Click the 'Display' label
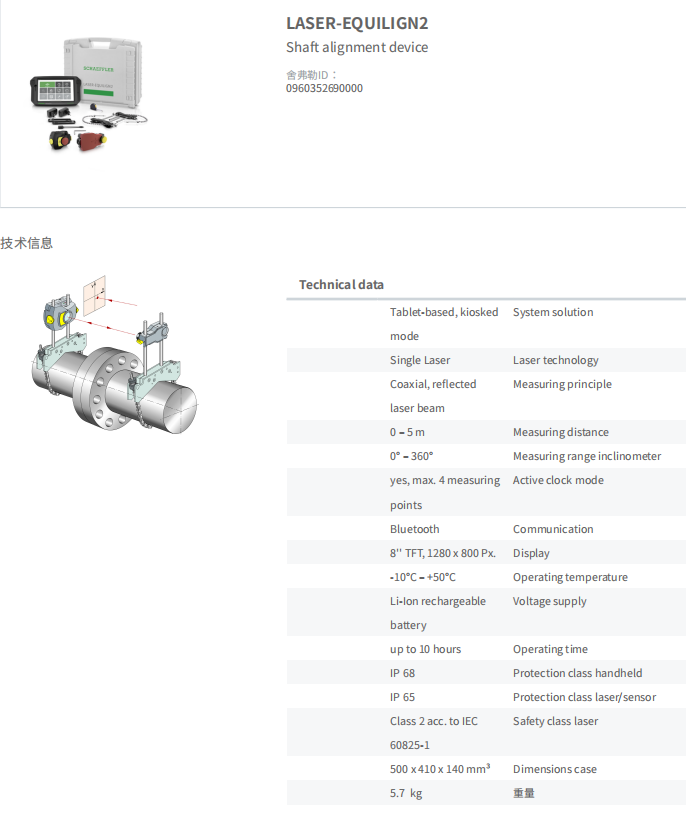This screenshot has height=813, width=686. (531, 553)
